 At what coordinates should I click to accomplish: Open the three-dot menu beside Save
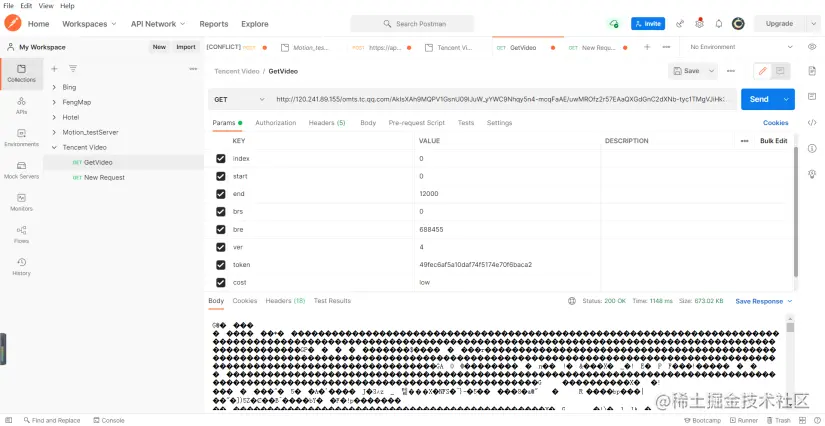(x=731, y=71)
